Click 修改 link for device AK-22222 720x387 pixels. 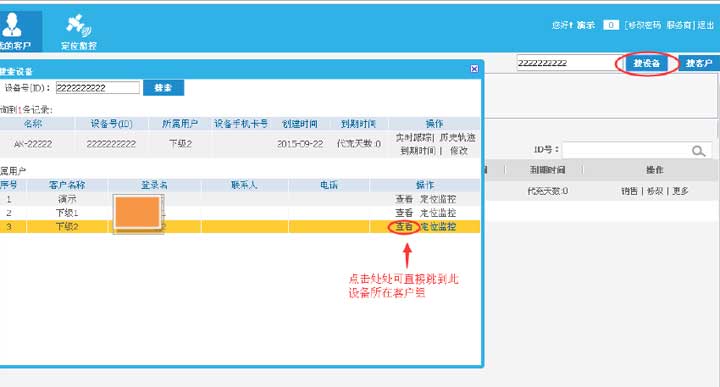[459, 151]
